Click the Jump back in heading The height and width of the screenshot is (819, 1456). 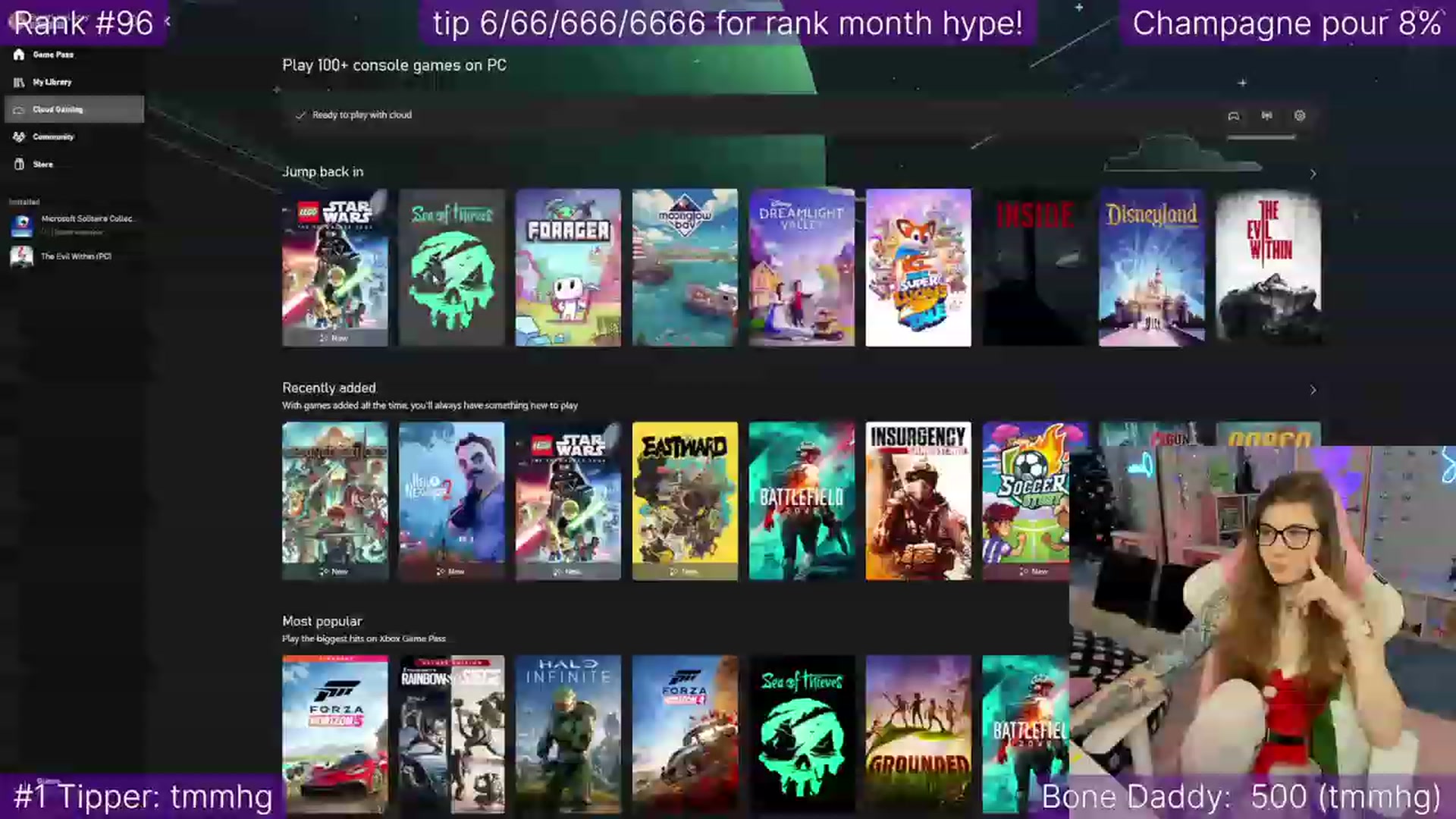323,172
